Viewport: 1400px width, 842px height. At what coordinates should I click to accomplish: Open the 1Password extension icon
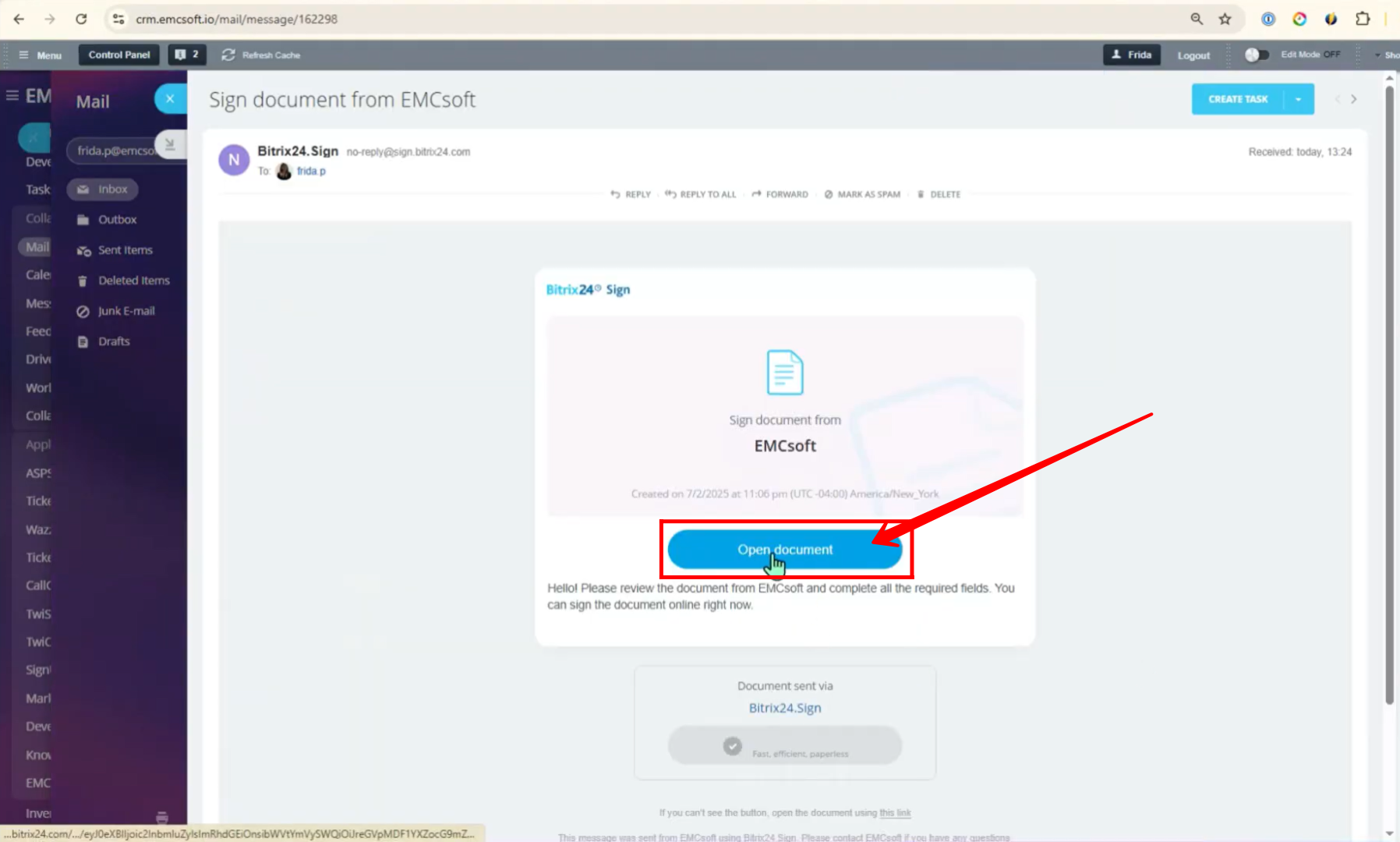pyautogui.click(x=1268, y=19)
